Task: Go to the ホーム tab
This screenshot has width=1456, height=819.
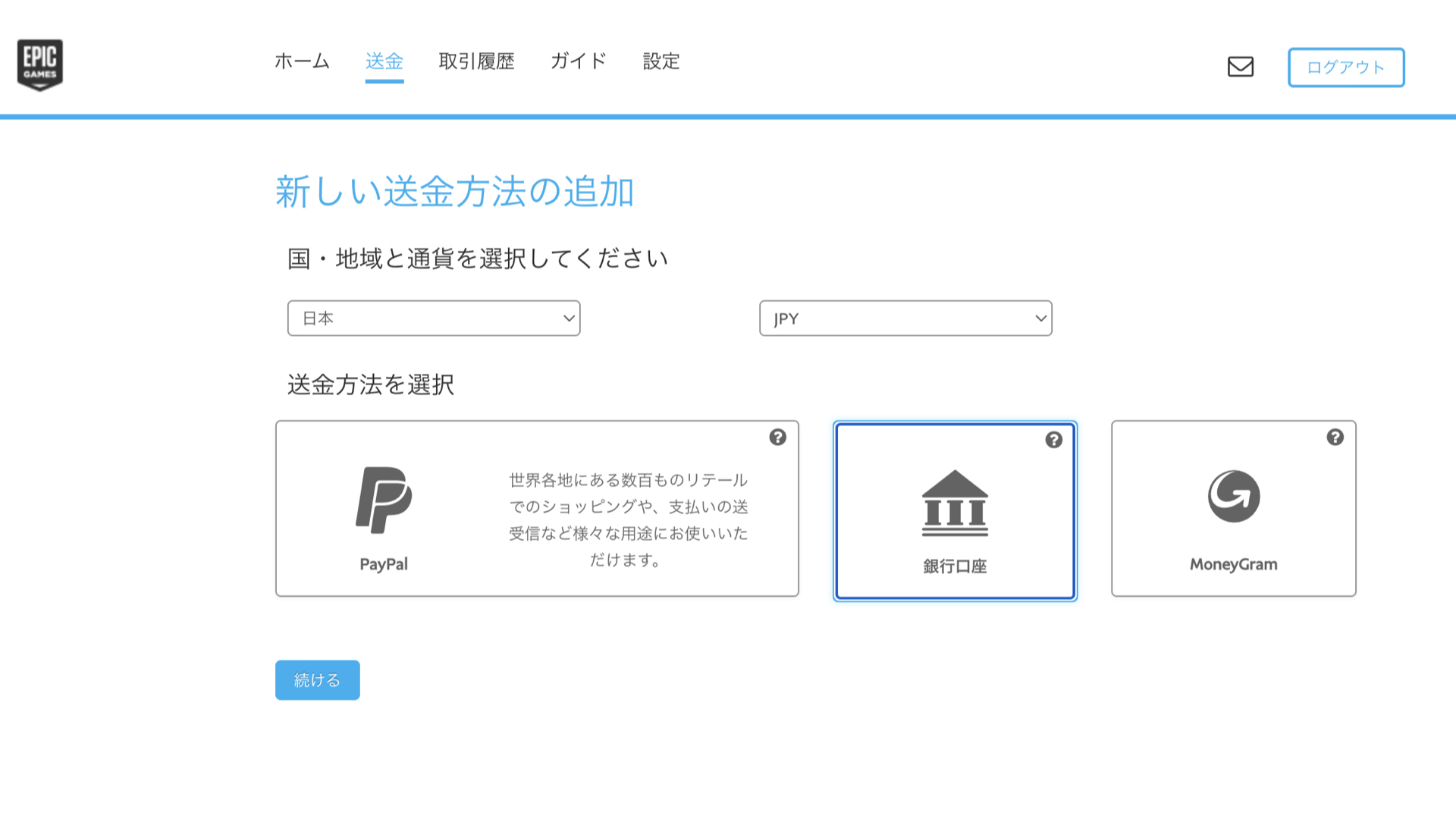Action: click(x=302, y=61)
